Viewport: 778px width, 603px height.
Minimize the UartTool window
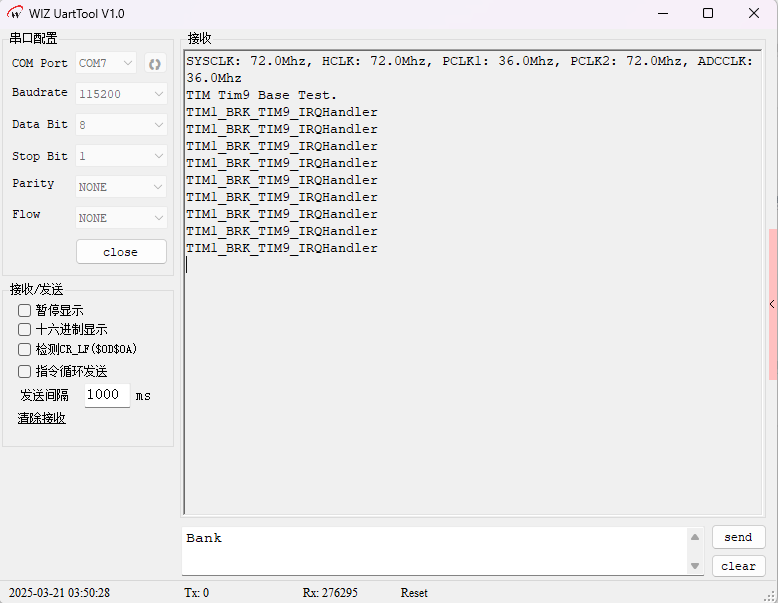[662, 14]
